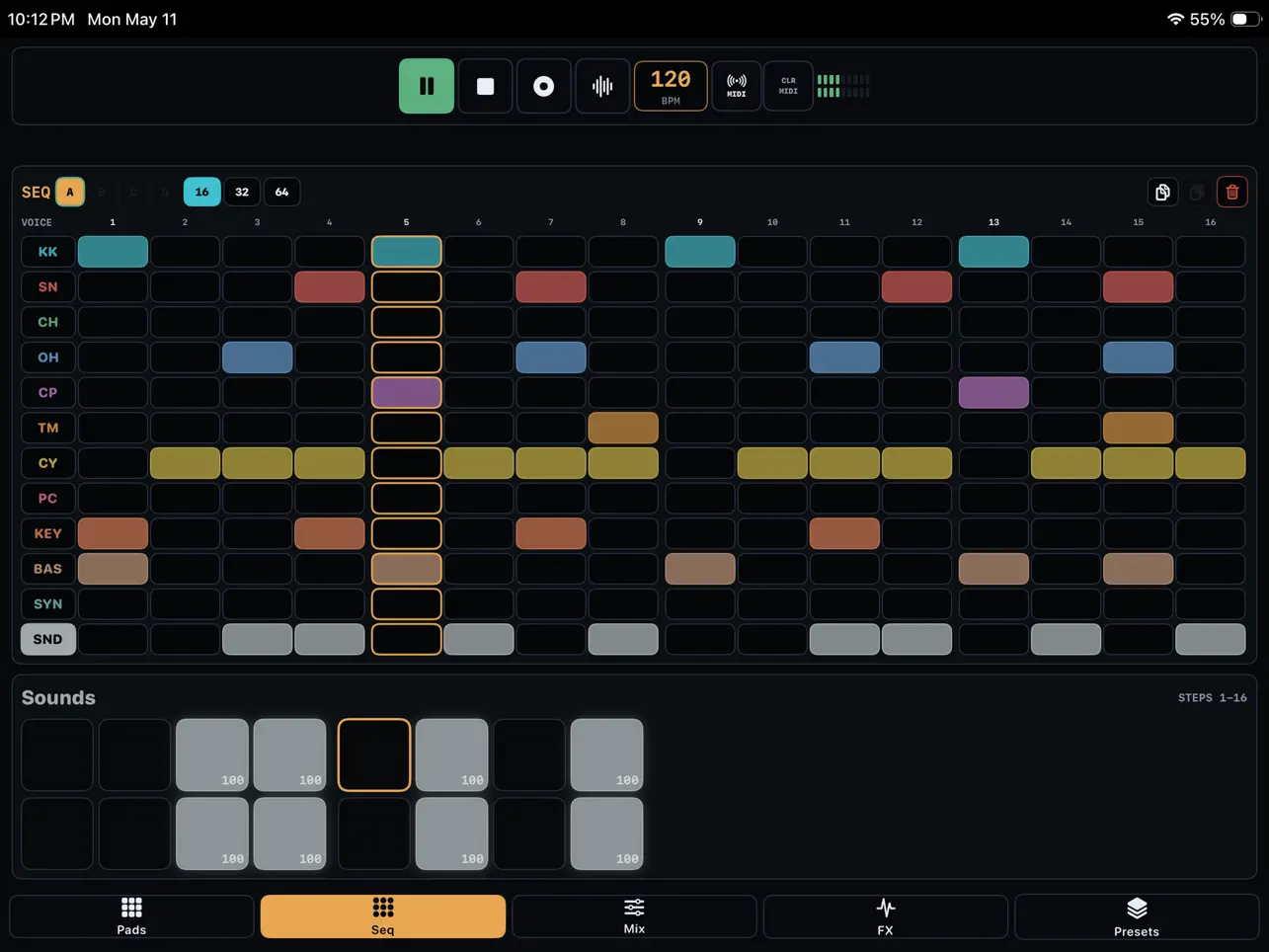Select the SND voice row
Viewport: 1269px width, 952px height.
click(47, 639)
